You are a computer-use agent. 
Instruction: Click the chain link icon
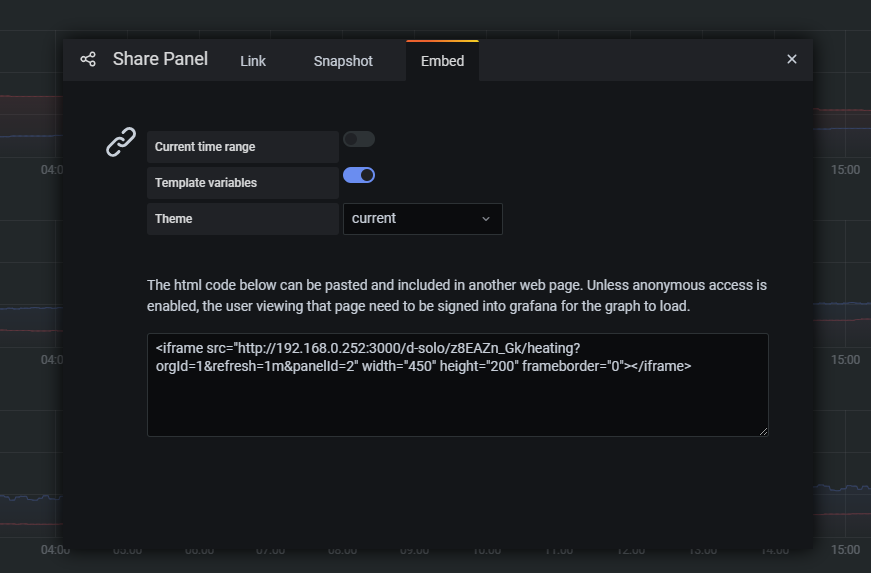[121, 142]
